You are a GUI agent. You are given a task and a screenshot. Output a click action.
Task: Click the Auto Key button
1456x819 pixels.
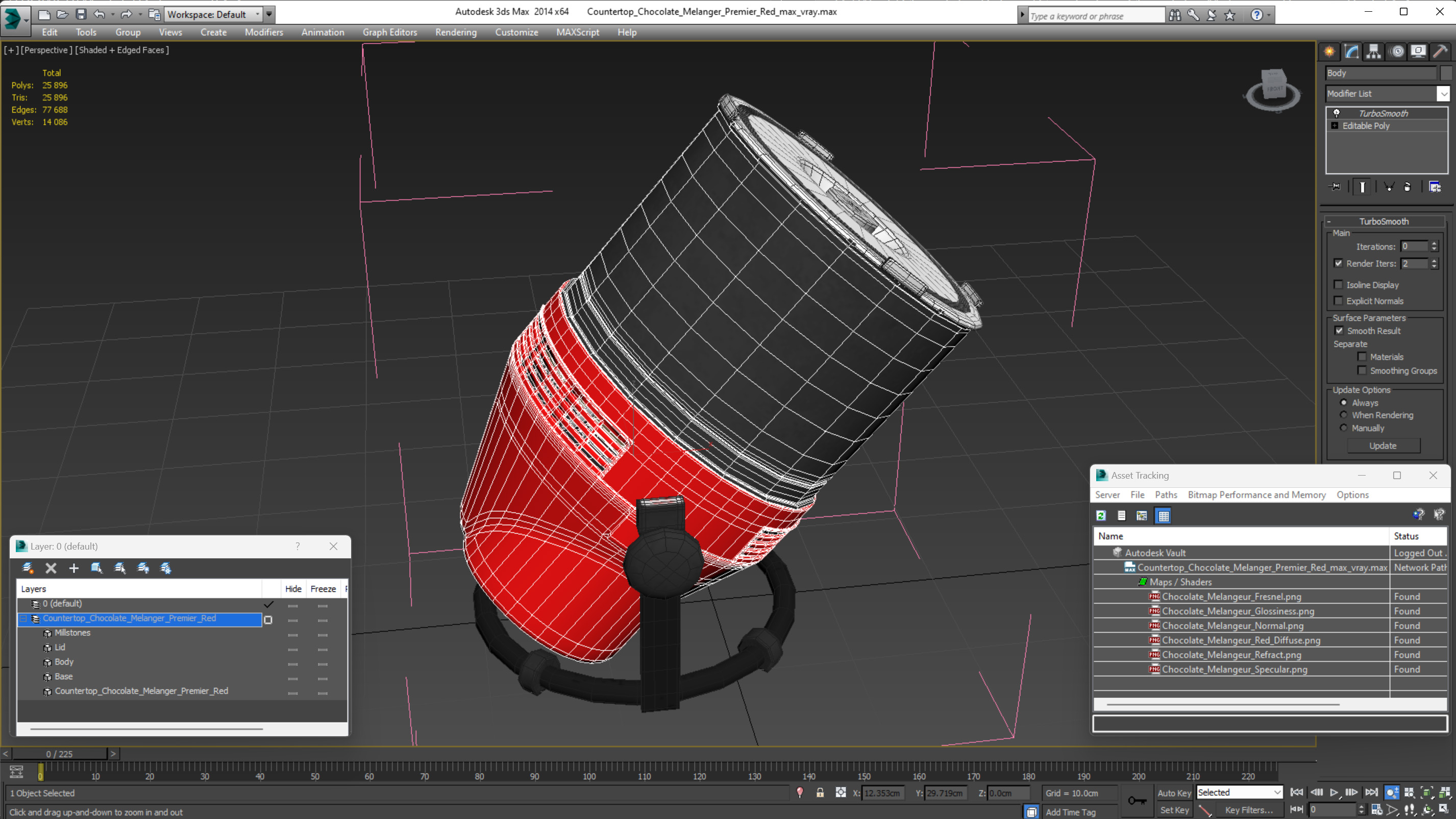pyautogui.click(x=1174, y=793)
